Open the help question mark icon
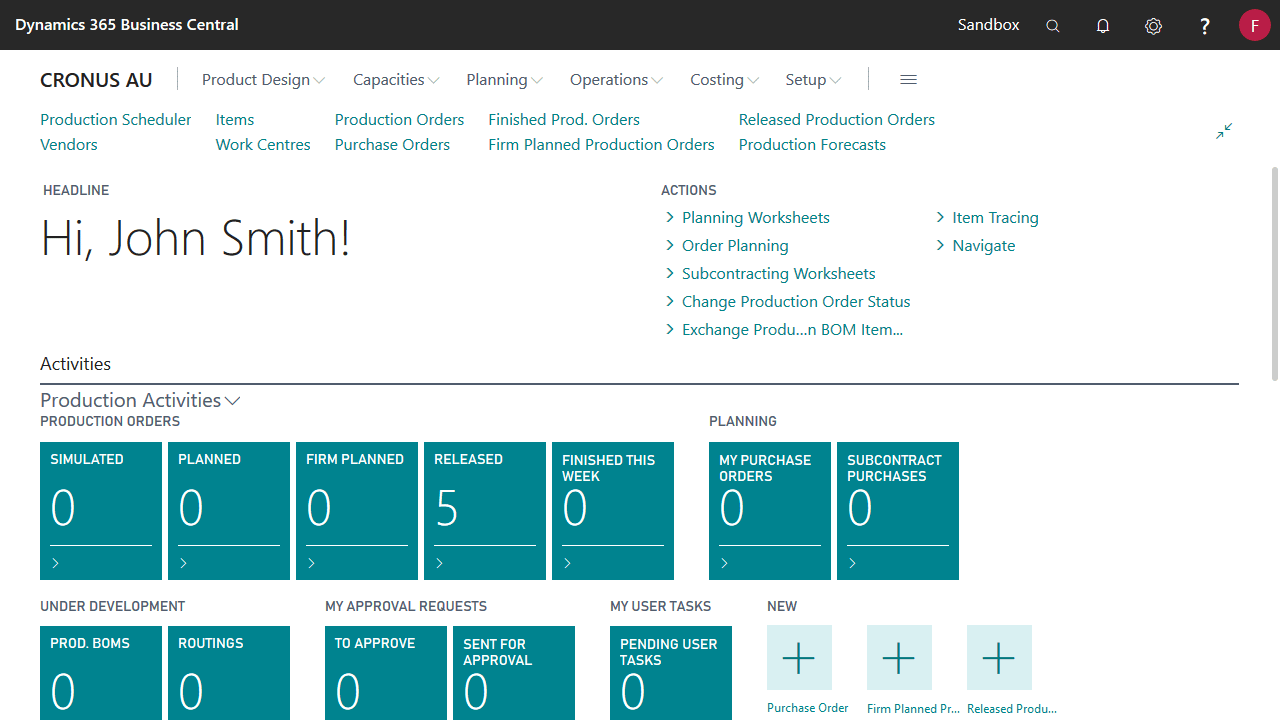Image resolution: width=1280 pixels, height=720 pixels. click(1205, 26)
